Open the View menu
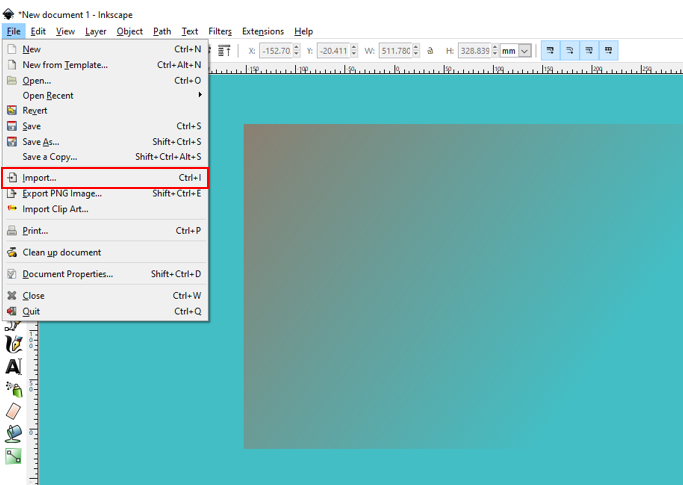The height and width of the screenshot is (485, 683). (65, 31)
